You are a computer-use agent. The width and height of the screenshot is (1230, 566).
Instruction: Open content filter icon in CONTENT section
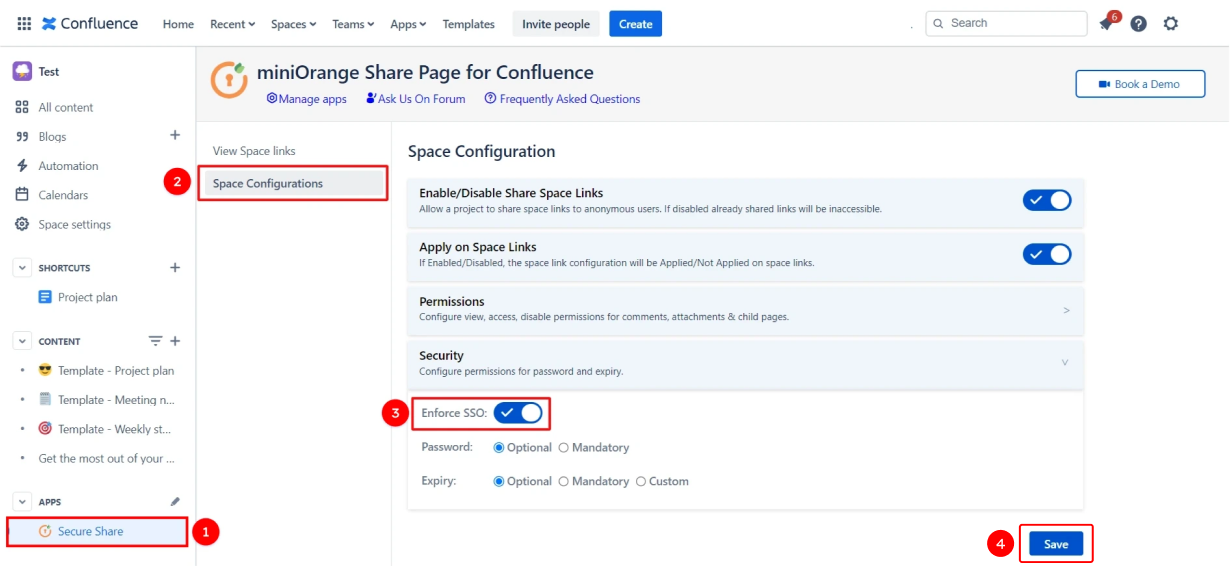(155, 341)
